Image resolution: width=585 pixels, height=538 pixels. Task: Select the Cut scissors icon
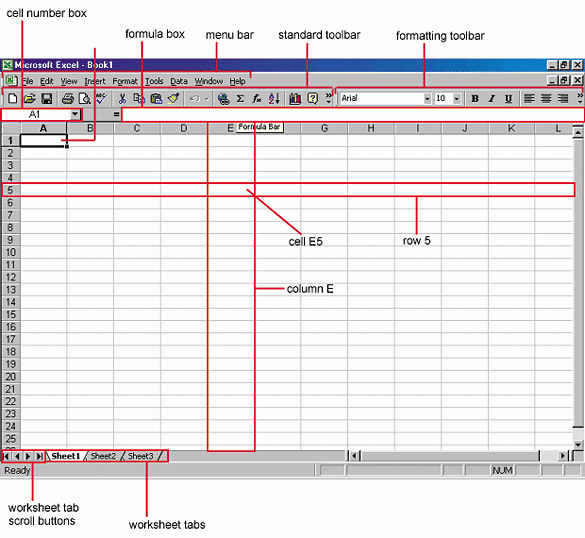tap(122, 99)
